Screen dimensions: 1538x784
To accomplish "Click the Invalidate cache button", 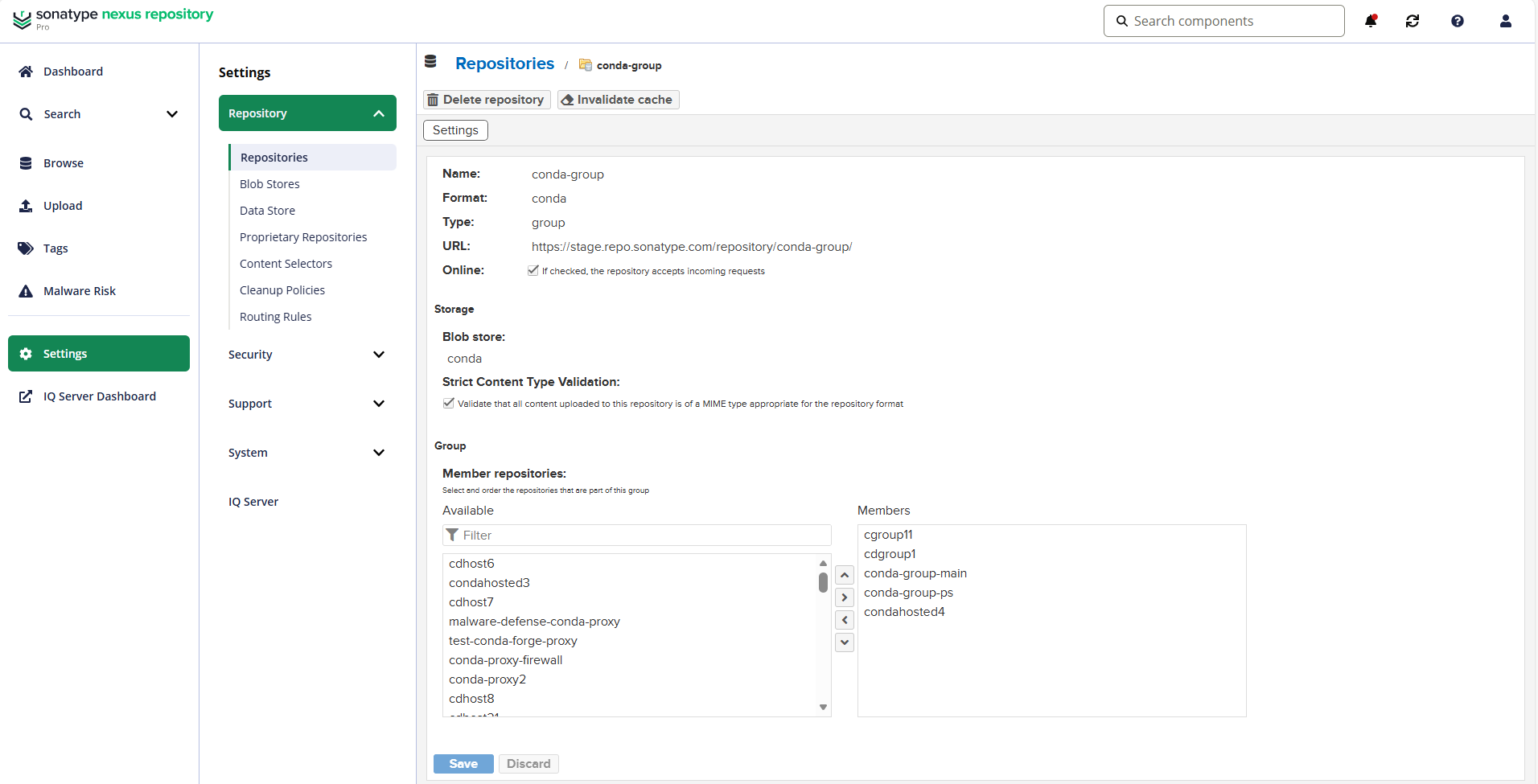I will (618, 100).
